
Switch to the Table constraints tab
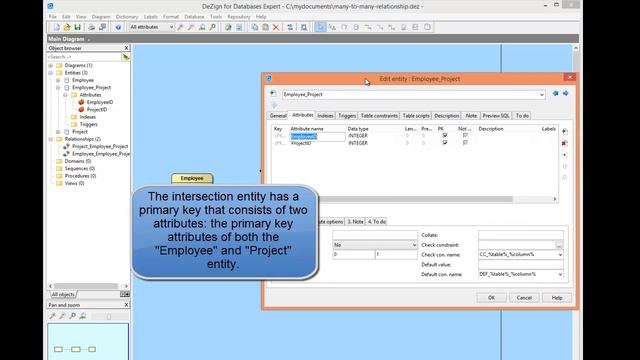pos(379,116)
